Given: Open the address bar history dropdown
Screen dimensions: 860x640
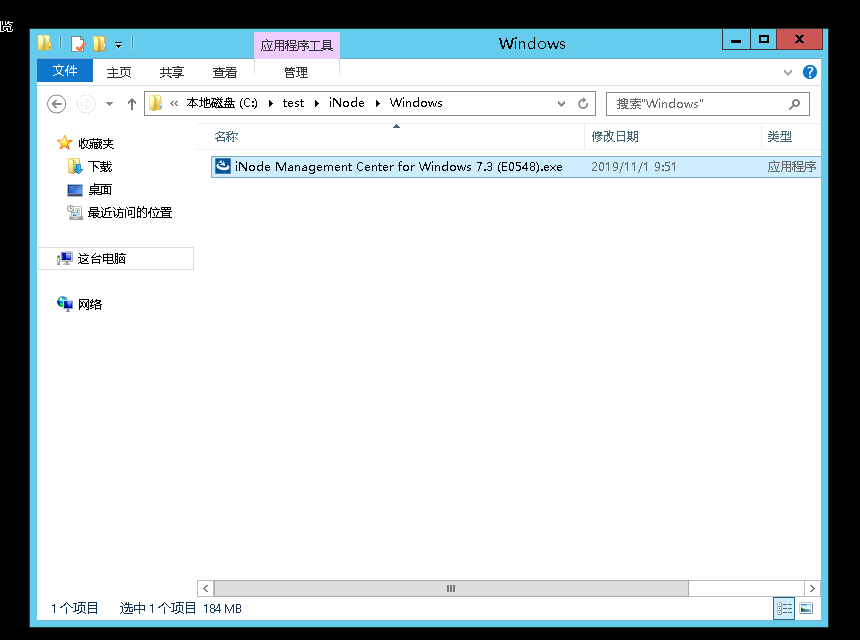Looking at the screenshot, I should [561, 104].
